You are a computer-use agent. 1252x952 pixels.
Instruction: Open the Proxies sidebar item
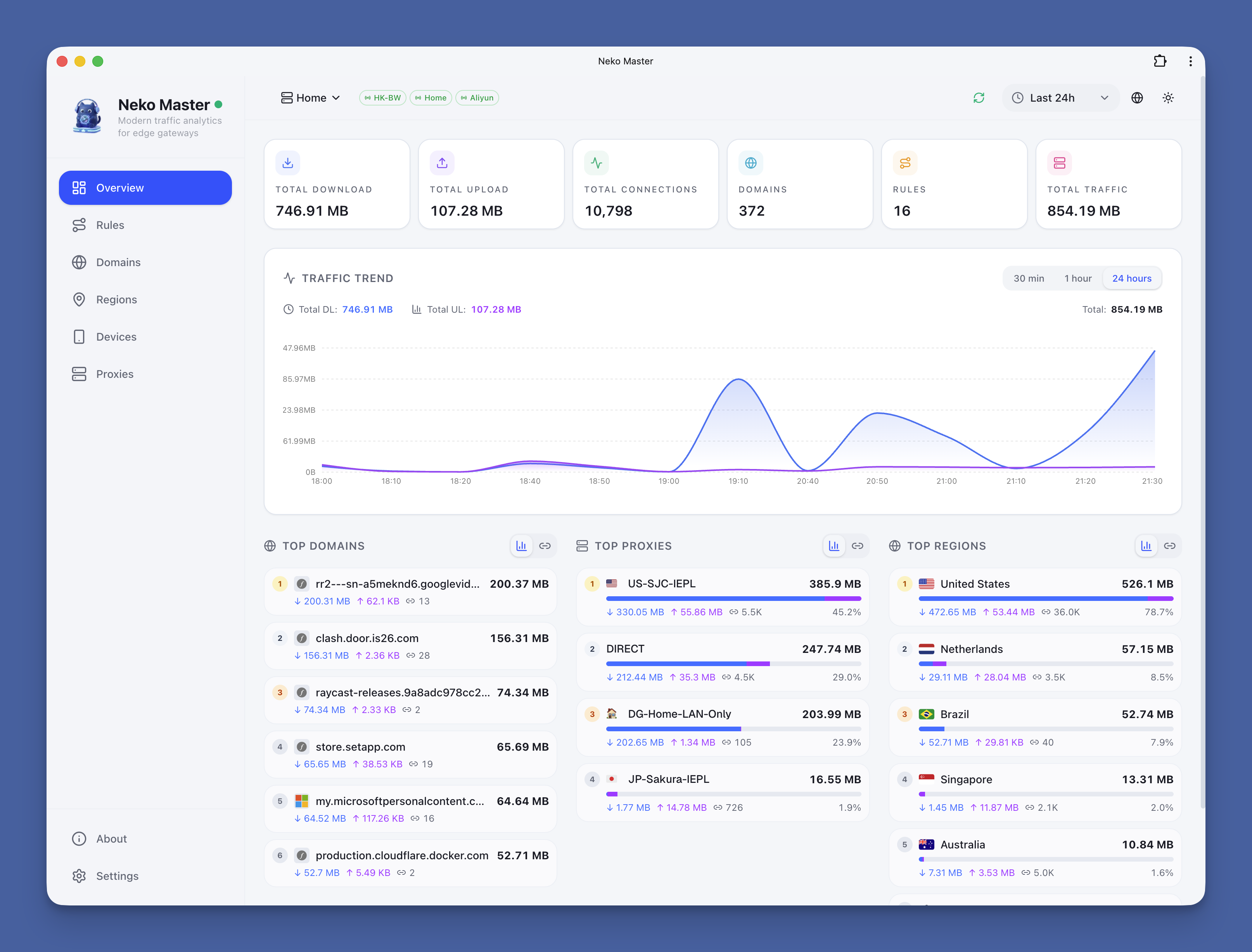tap(114, 374)
